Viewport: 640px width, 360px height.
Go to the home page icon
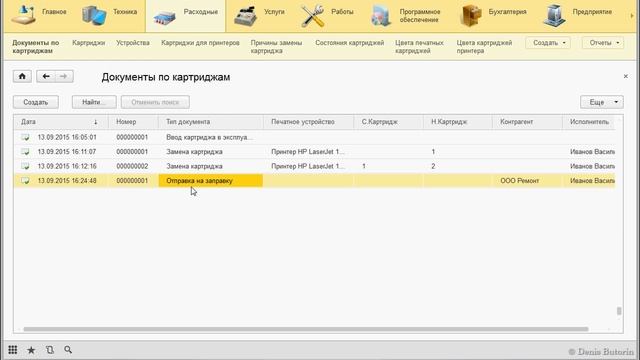tap(22, 76)
